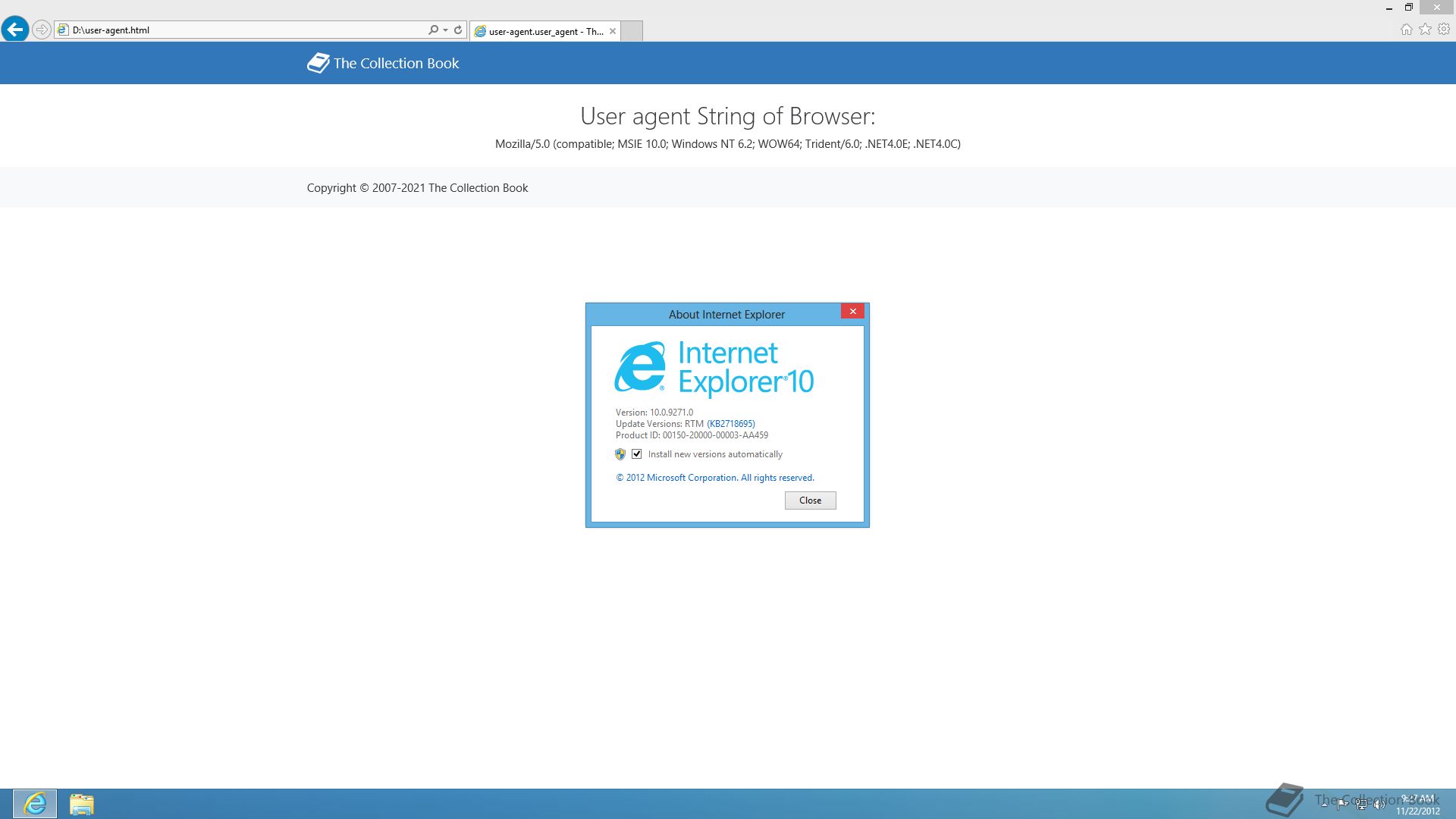
Task: Open the address bar autocomplete dropdown arrow
Action: click(446, 30)
